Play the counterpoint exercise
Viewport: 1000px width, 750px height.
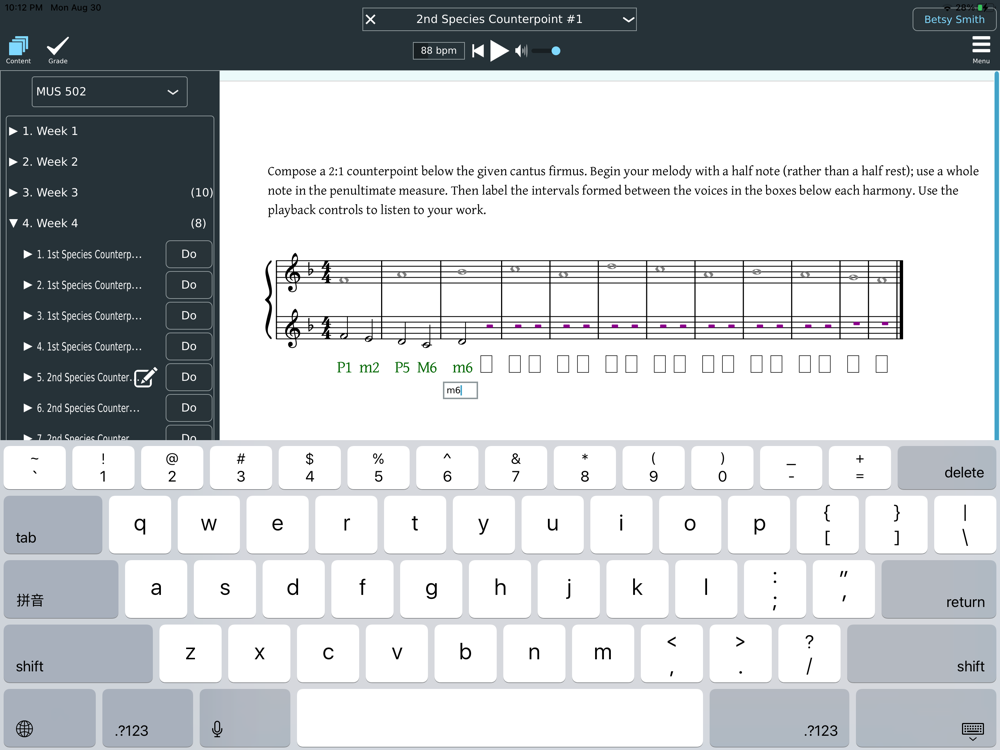499,51
